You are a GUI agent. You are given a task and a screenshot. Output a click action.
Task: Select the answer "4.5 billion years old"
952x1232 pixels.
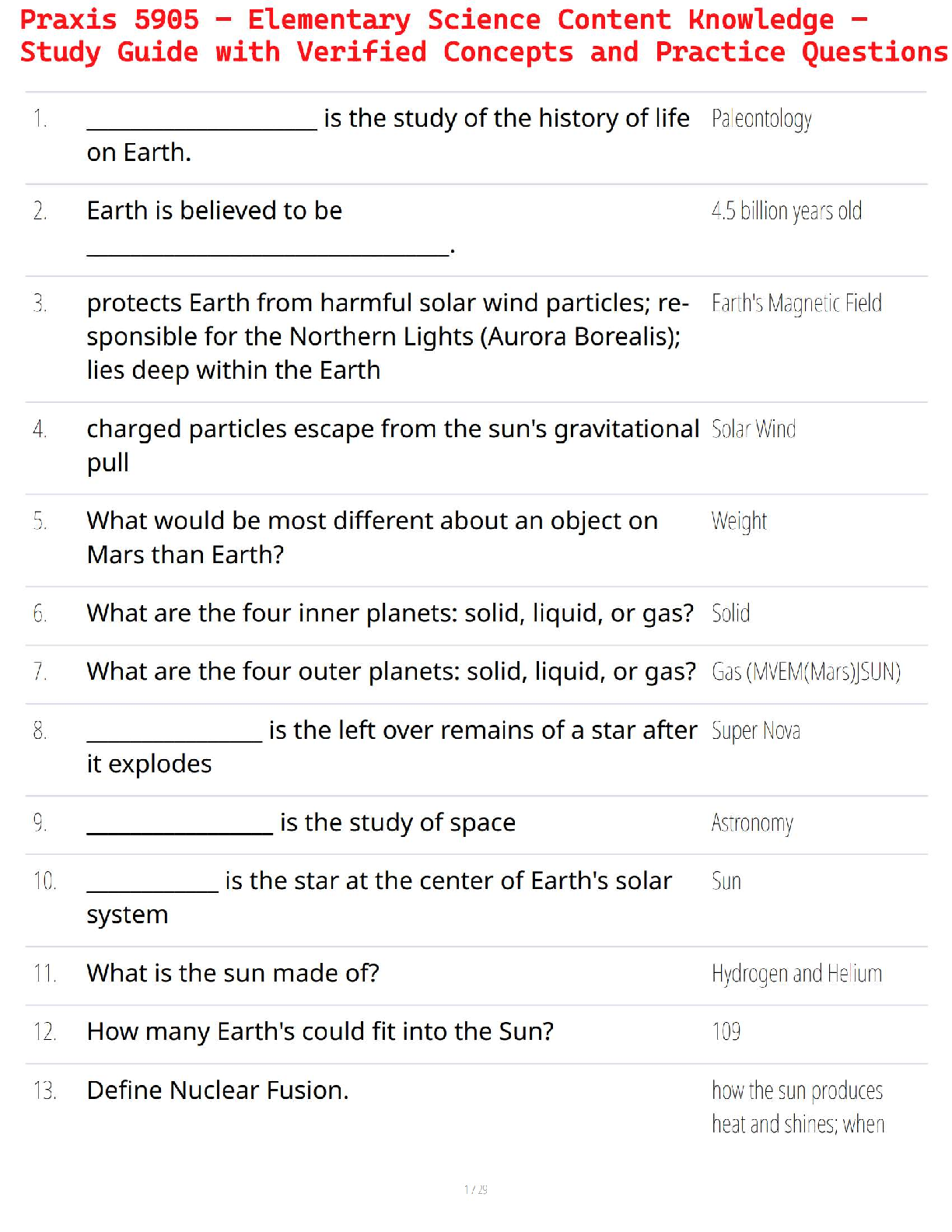(786, 211)
